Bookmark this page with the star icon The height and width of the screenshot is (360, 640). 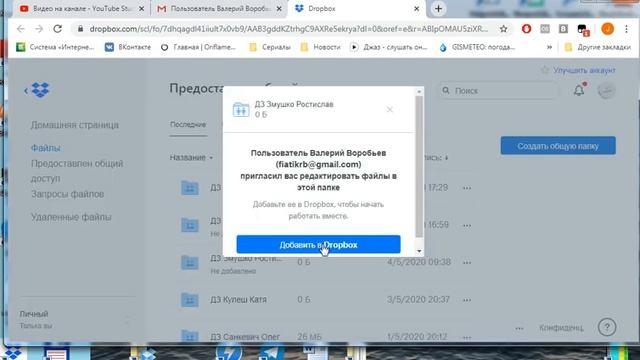(504, 29)
